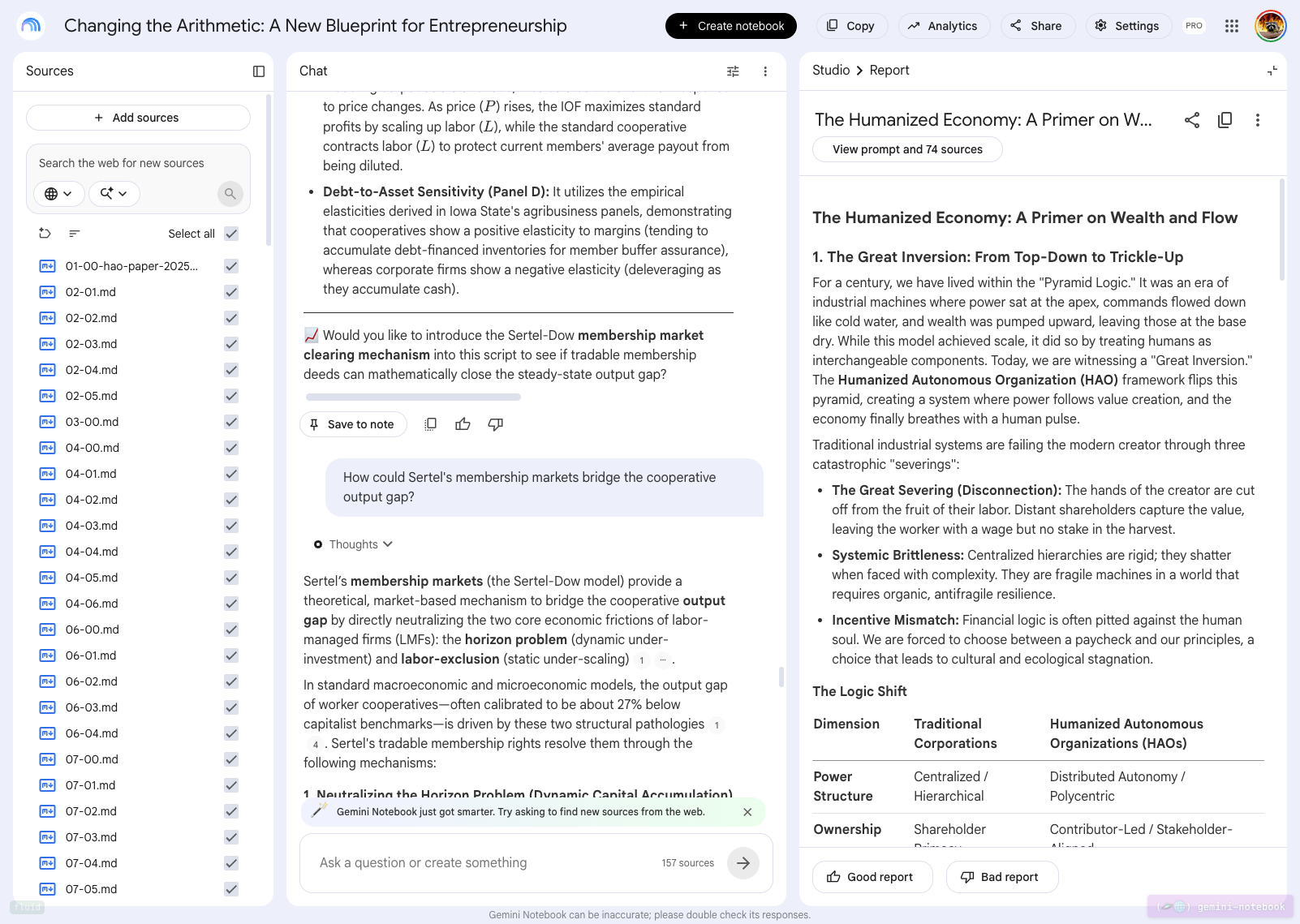Click the 06-00.md file icon
The height and width of the screenshot is (924, 1300).
[48, 630]
